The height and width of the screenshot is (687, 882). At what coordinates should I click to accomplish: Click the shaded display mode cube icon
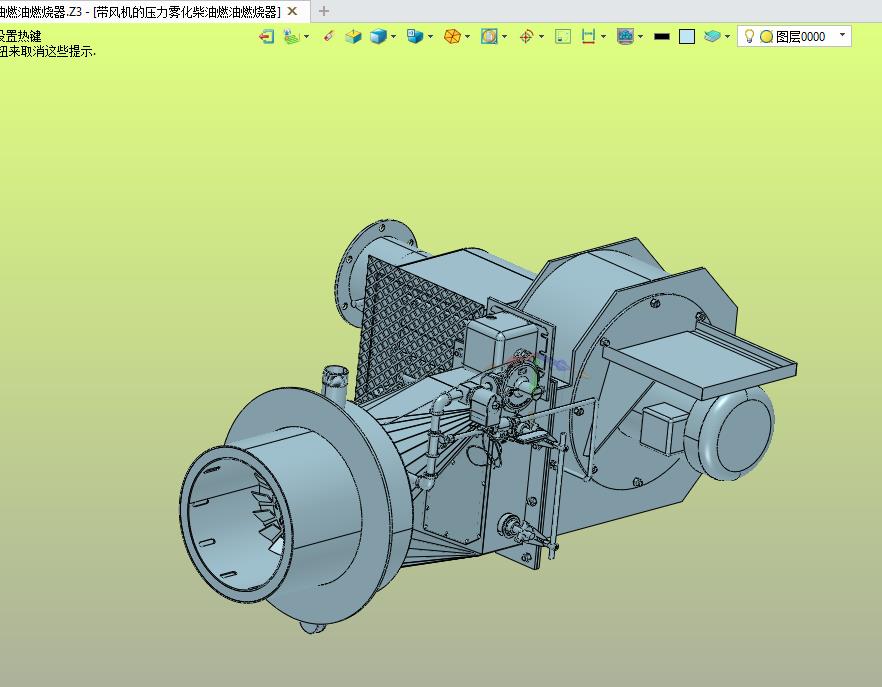[x=415, y=37]
